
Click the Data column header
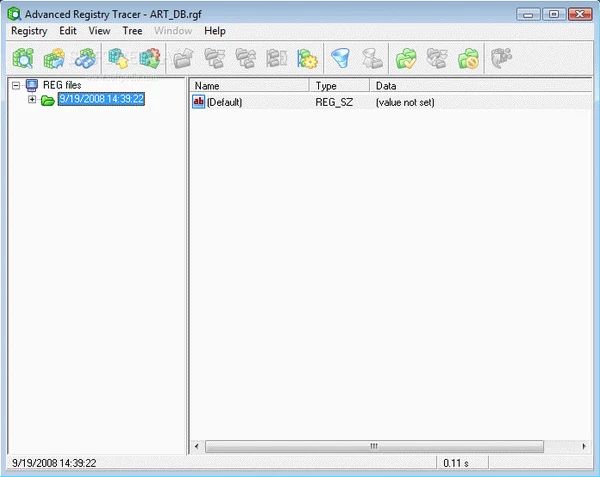(x=481, y=86)
